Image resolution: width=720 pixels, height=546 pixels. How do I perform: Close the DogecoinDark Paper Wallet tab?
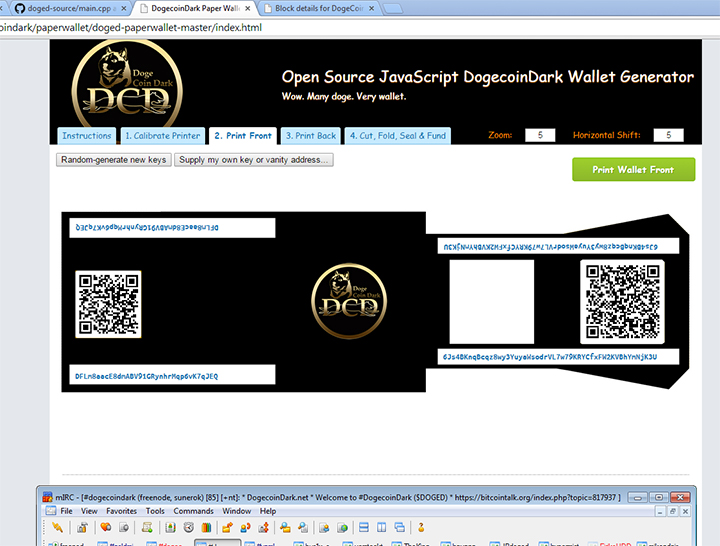[248, 8]
